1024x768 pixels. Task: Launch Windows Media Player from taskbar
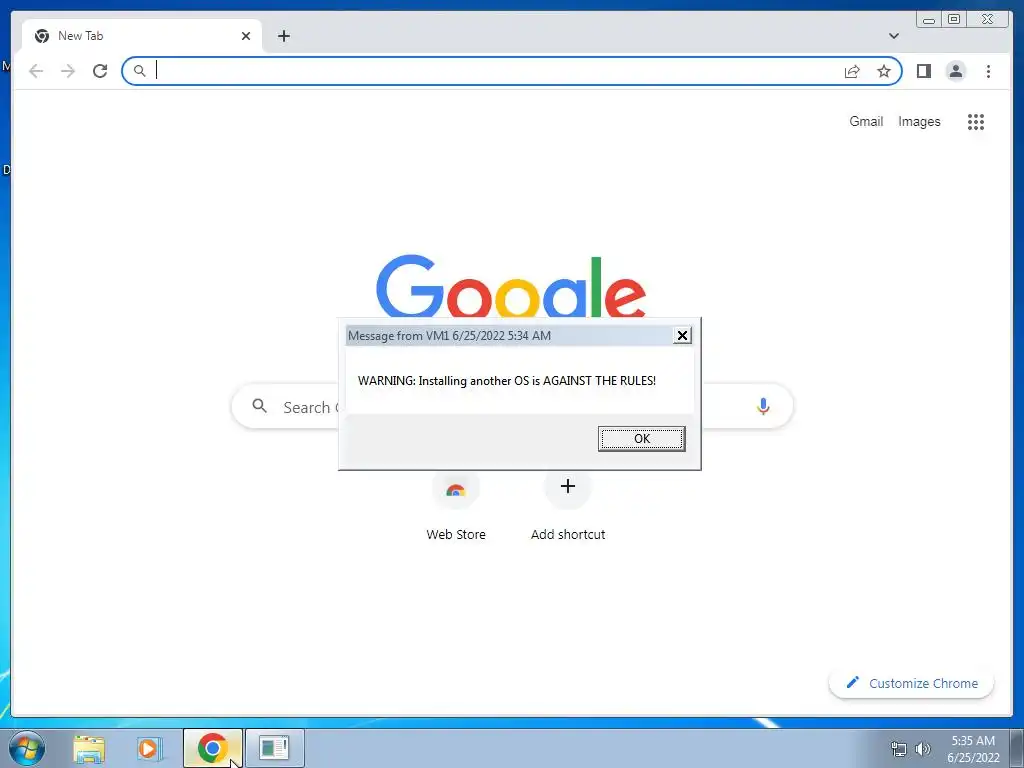click(x=149, y=748)
